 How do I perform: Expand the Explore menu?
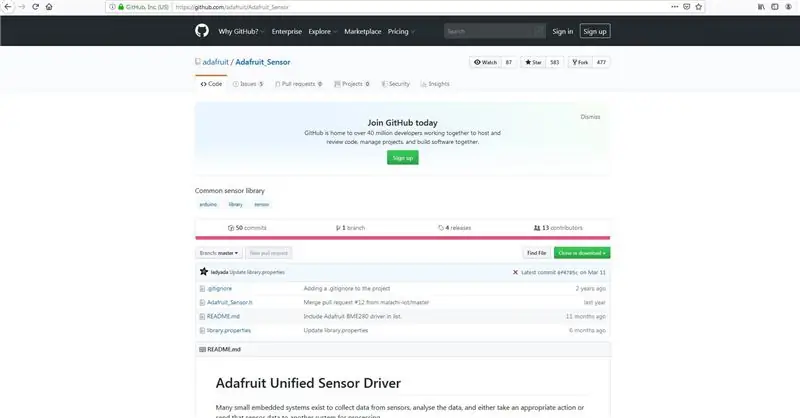pyautogui.click(x=322, y=31)
